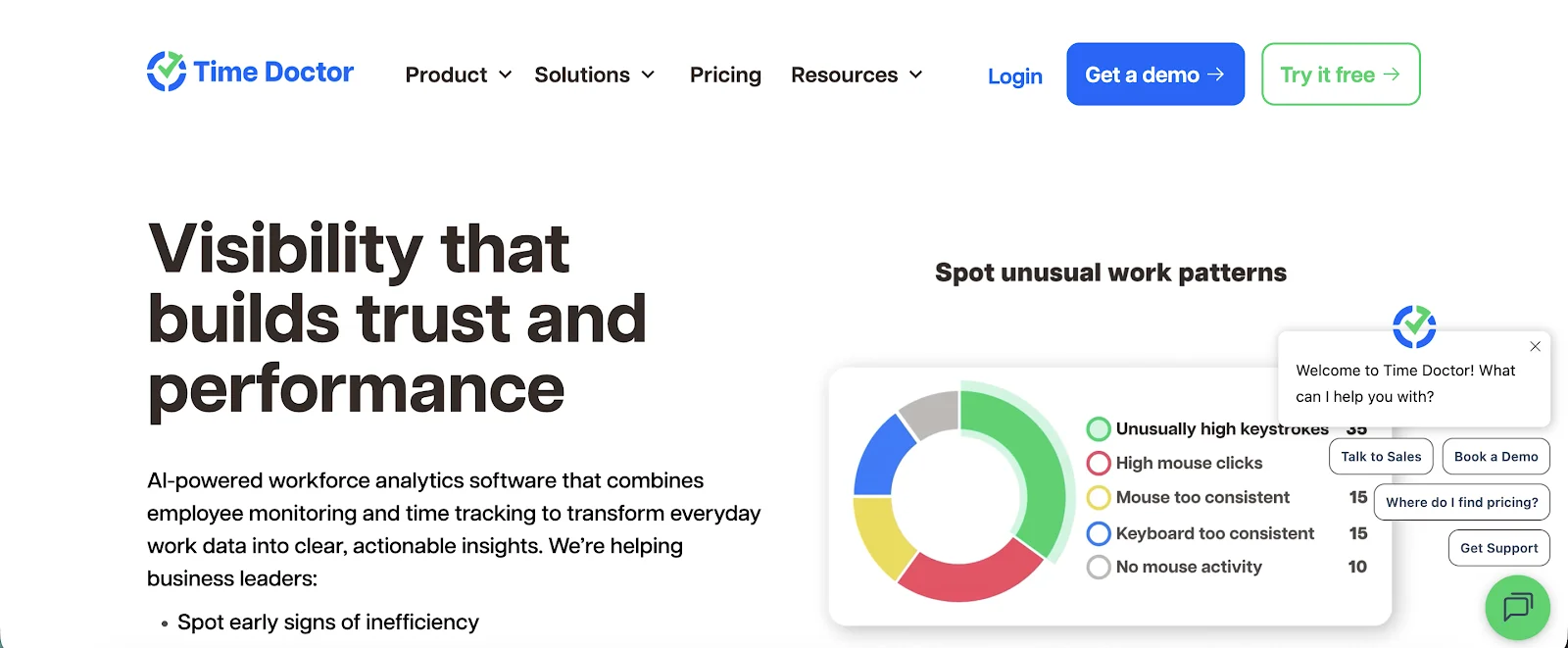Click the Spot unusual work patterns heading
This screenshot has height=648, width=1568.
click(1110, 273)
